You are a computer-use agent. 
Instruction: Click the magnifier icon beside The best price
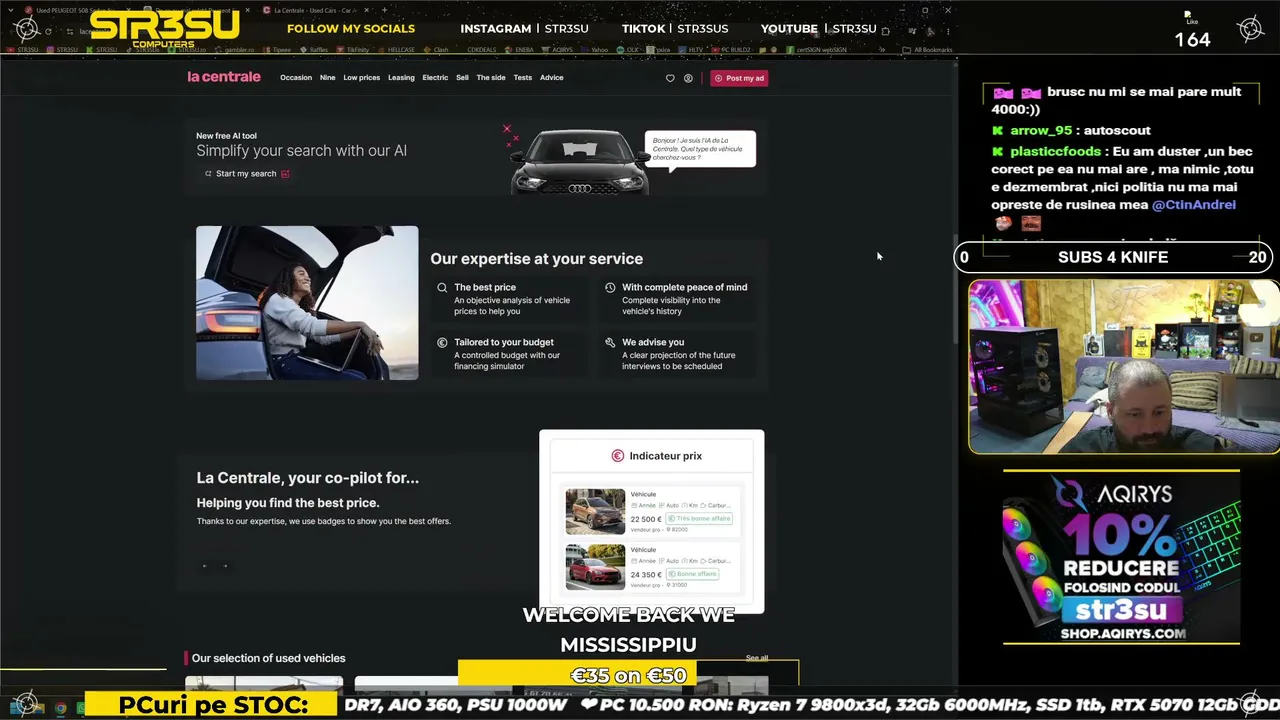point(442,288)
